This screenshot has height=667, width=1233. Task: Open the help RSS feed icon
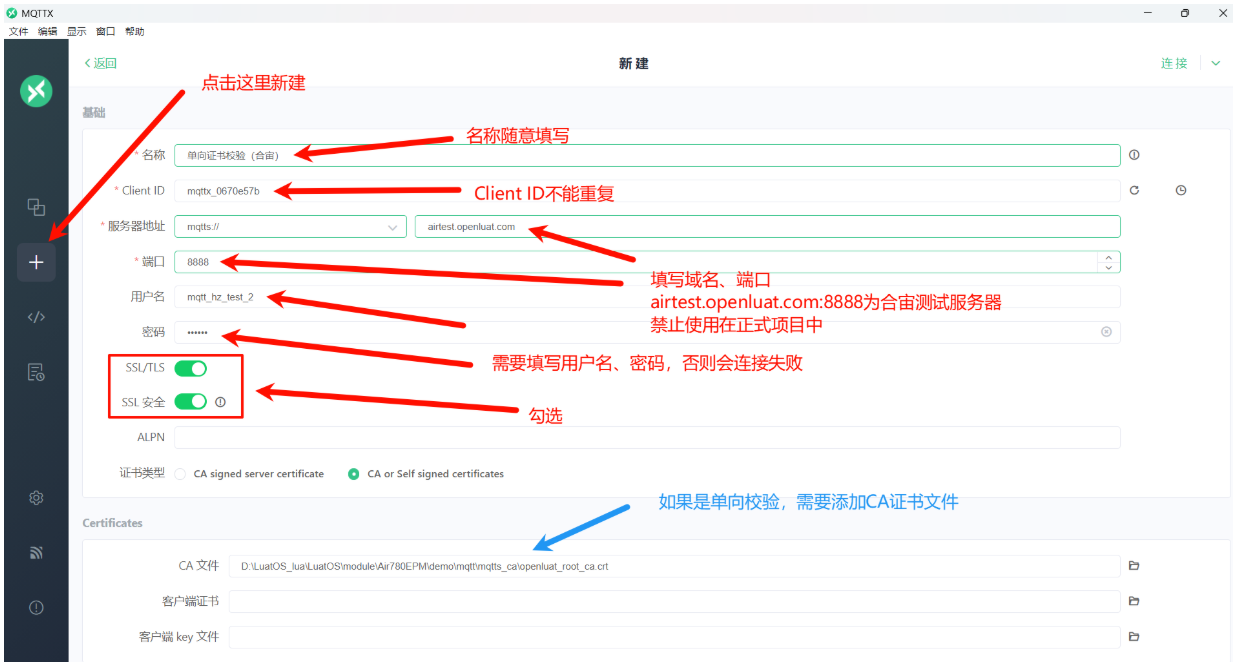click(x=36, y=552)
